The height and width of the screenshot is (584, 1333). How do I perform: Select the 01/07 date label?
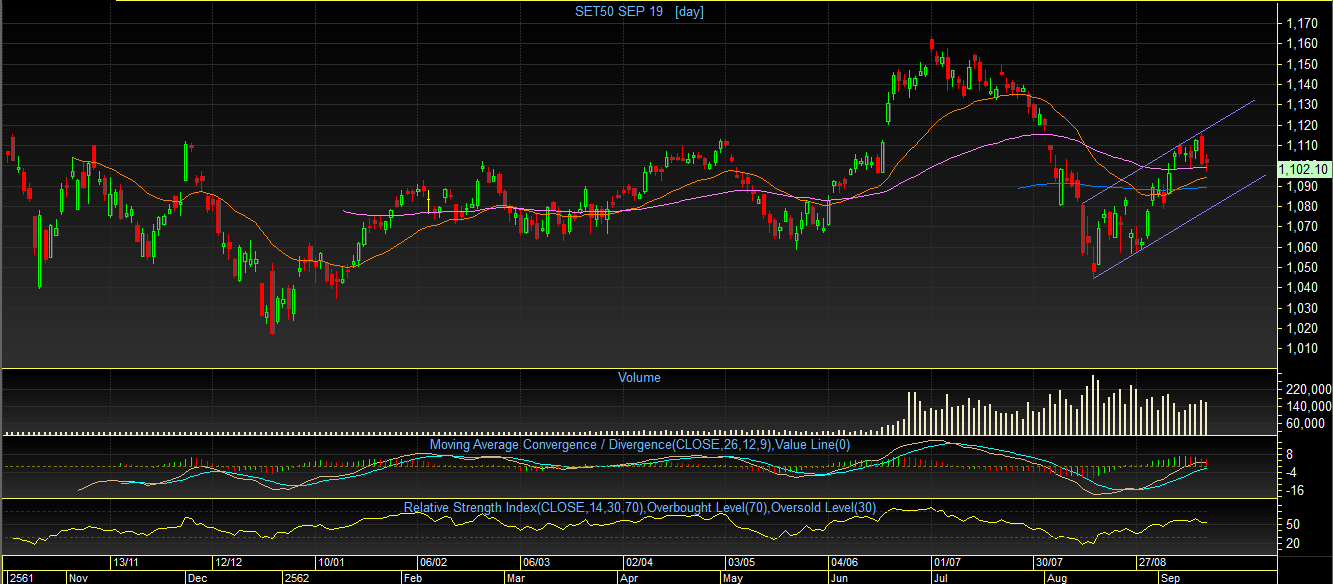946,563
